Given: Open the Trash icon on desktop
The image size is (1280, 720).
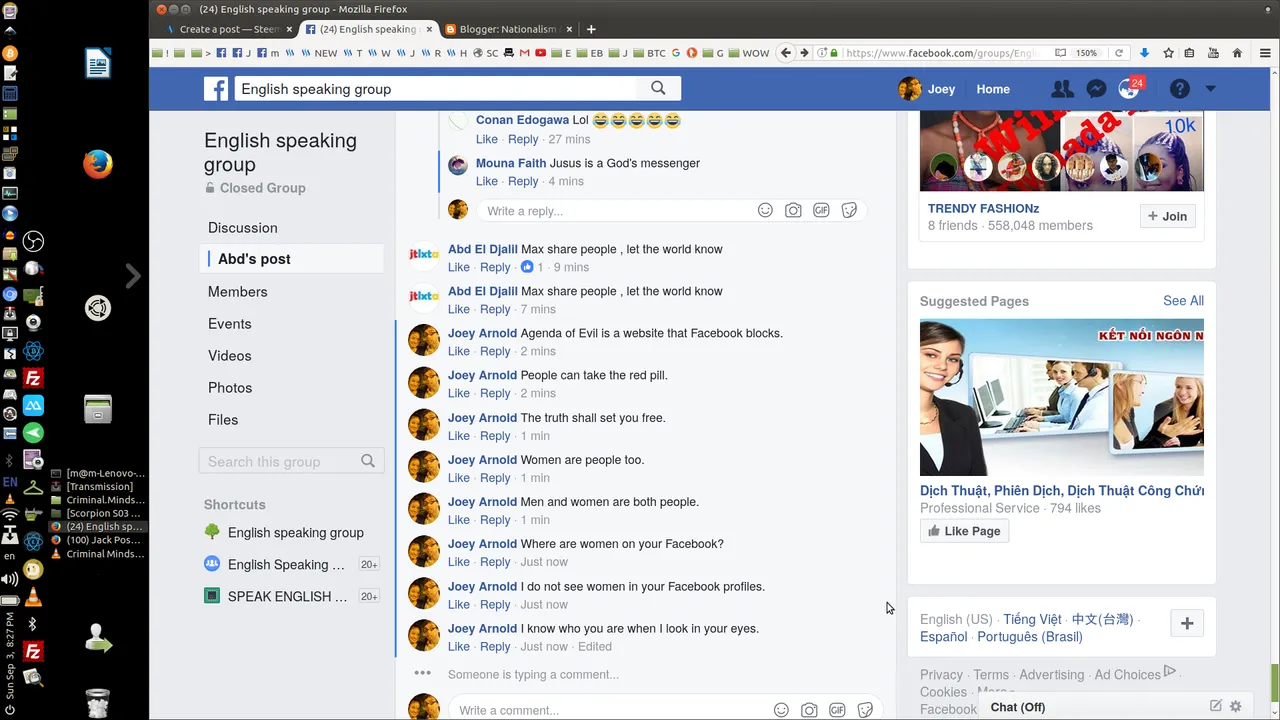Looking at the screenshot, I should point(97,702).
